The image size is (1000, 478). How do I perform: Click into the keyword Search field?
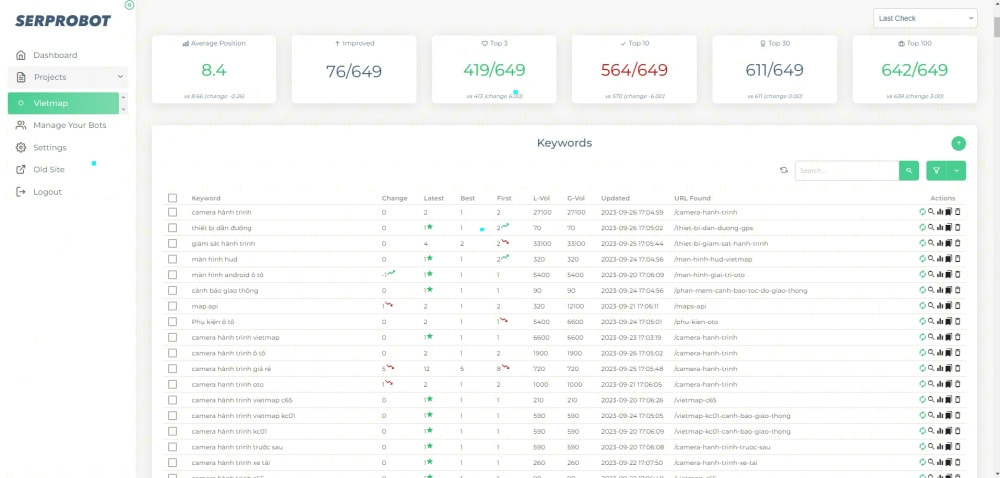(847, 170)
